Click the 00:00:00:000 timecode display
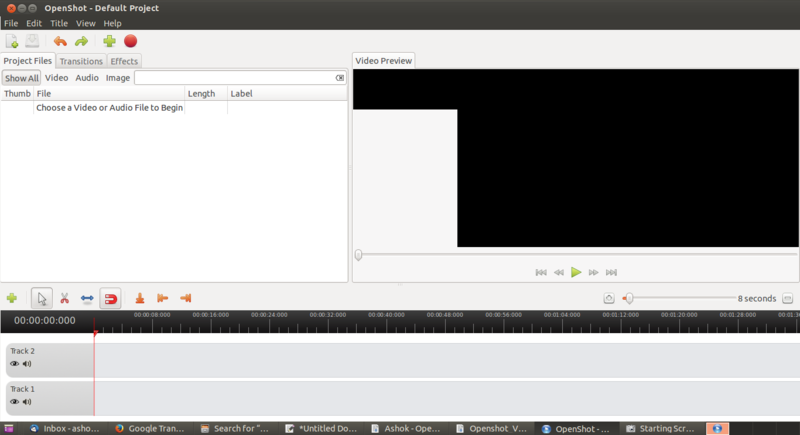The image size is (800, 435). [44, 320]
